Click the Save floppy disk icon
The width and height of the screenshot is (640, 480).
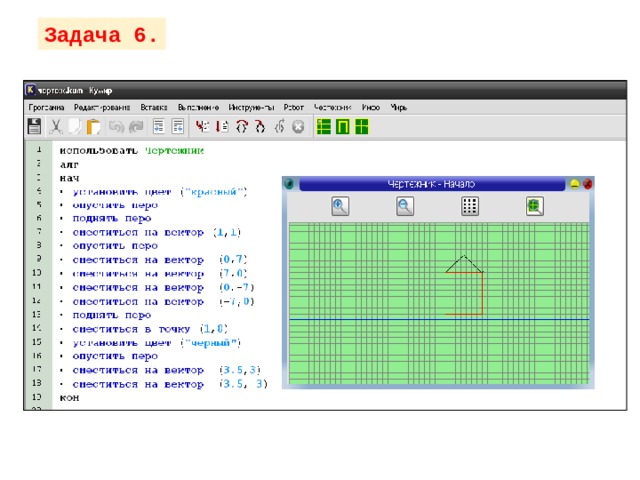coord(34,127)
